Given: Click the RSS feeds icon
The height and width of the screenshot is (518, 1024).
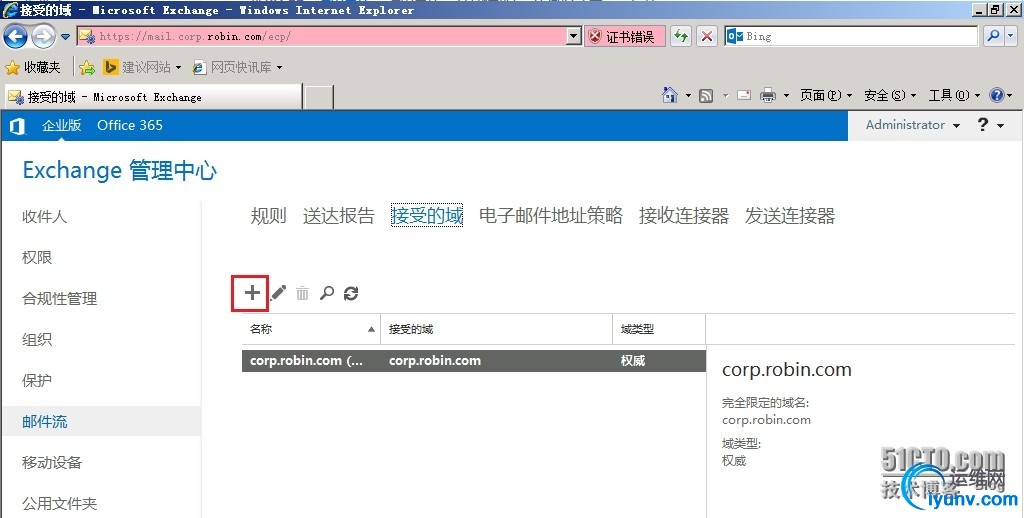Looking at the screenshot, I should coord(706,96).
